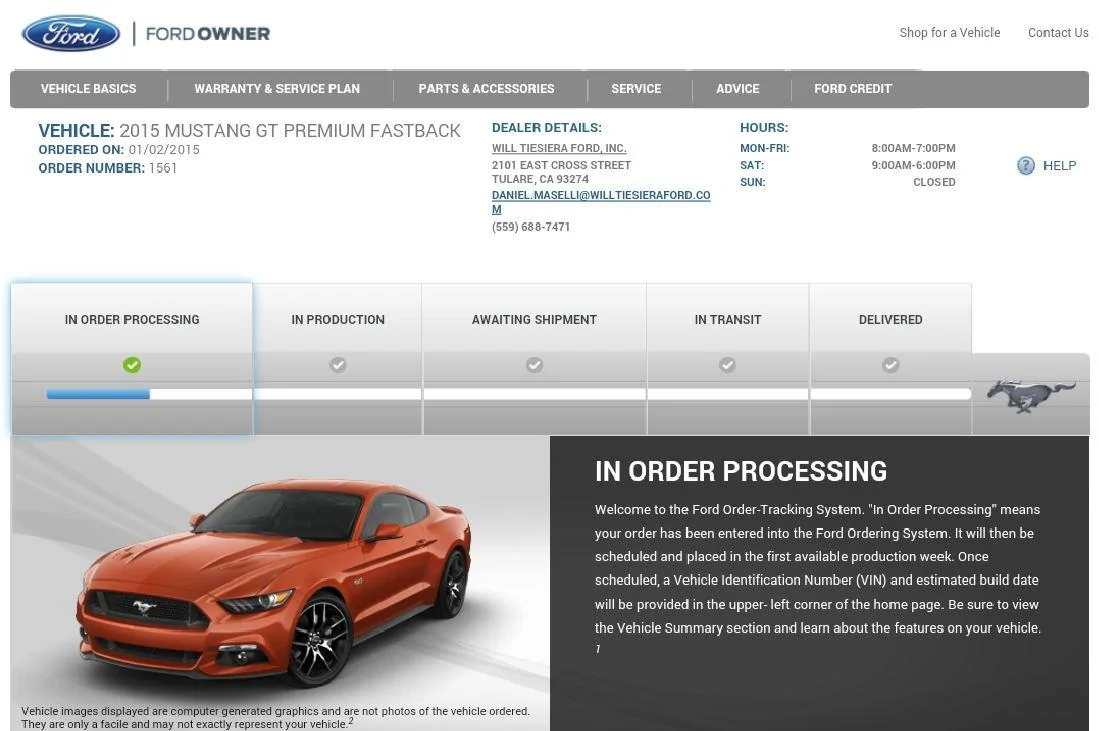Click the running Mustang pony icon

1031,395
